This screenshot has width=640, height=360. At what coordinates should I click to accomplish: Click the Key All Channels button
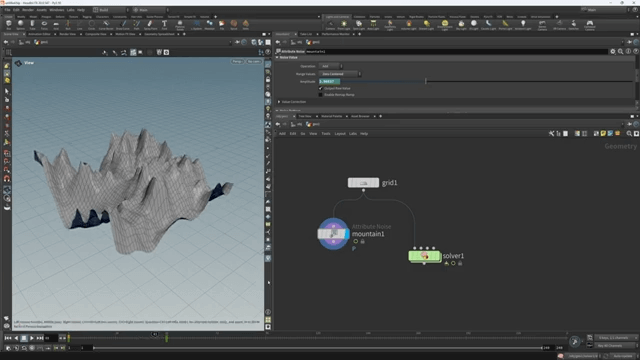(x=616, y=346)
